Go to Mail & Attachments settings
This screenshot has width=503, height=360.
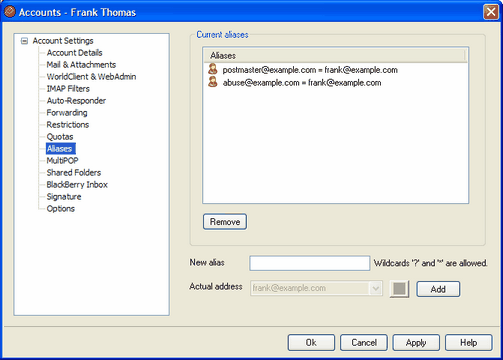point(81,65)
